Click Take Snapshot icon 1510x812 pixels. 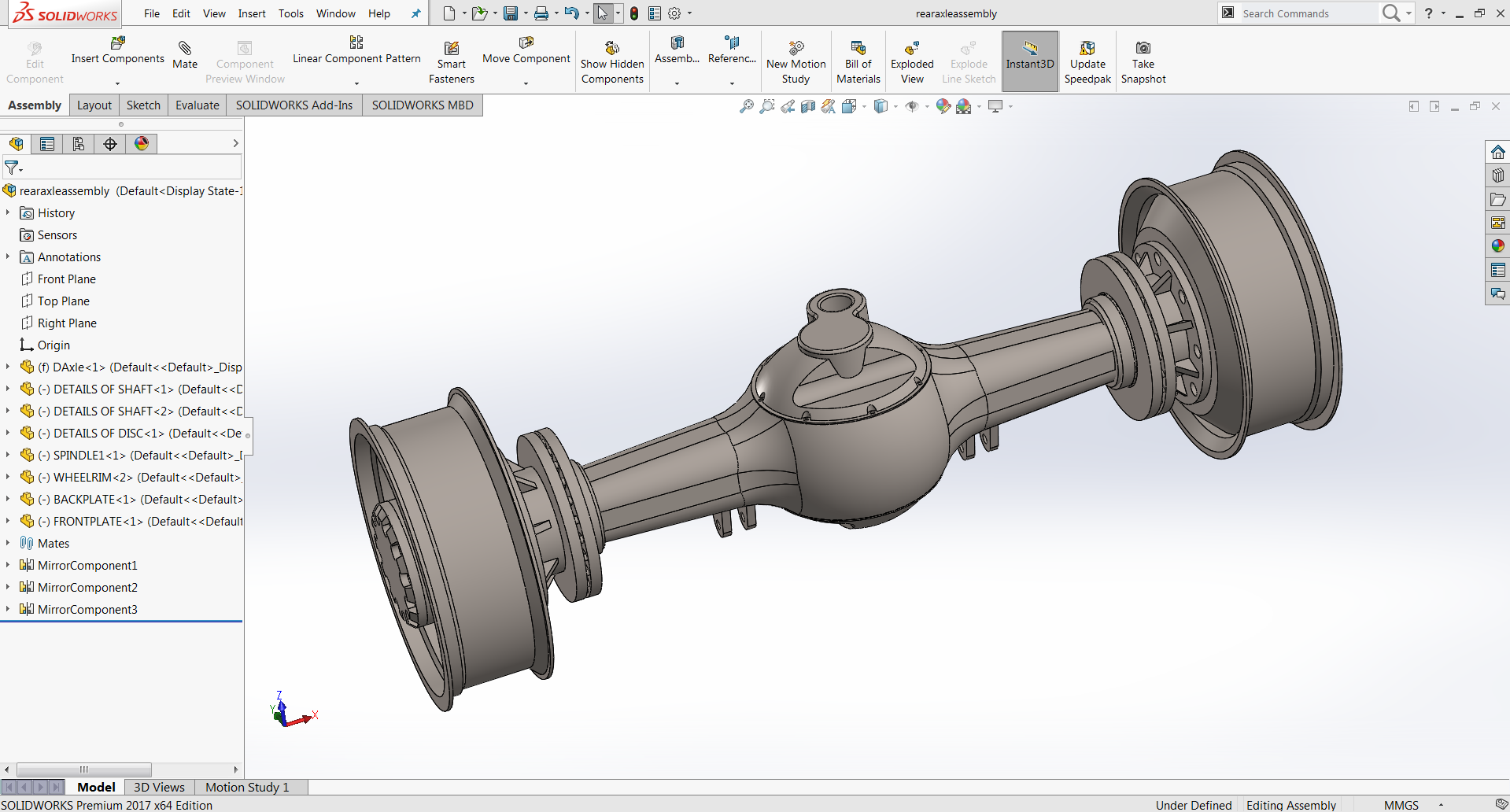[1143, 49]
